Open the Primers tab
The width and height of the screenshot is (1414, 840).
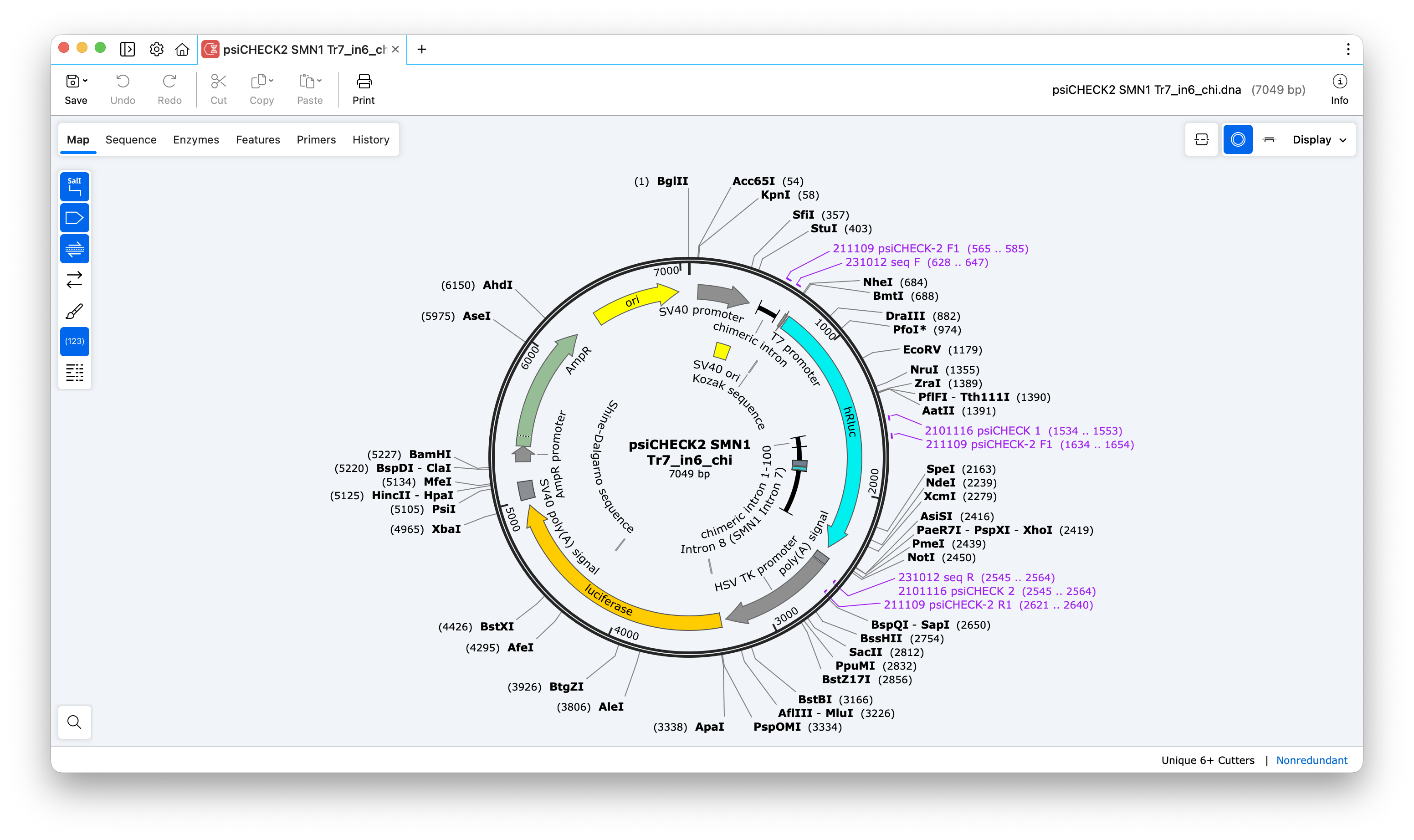pyautogui.click(x=316, y=140)
